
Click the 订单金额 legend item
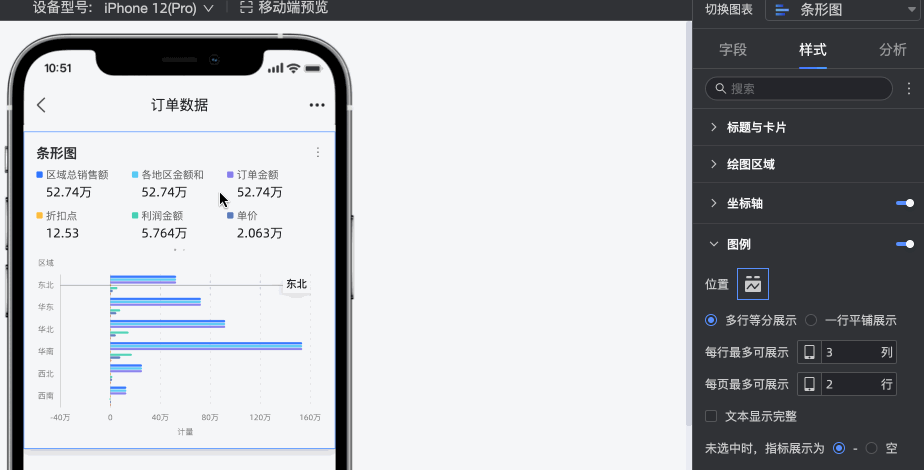253,175
